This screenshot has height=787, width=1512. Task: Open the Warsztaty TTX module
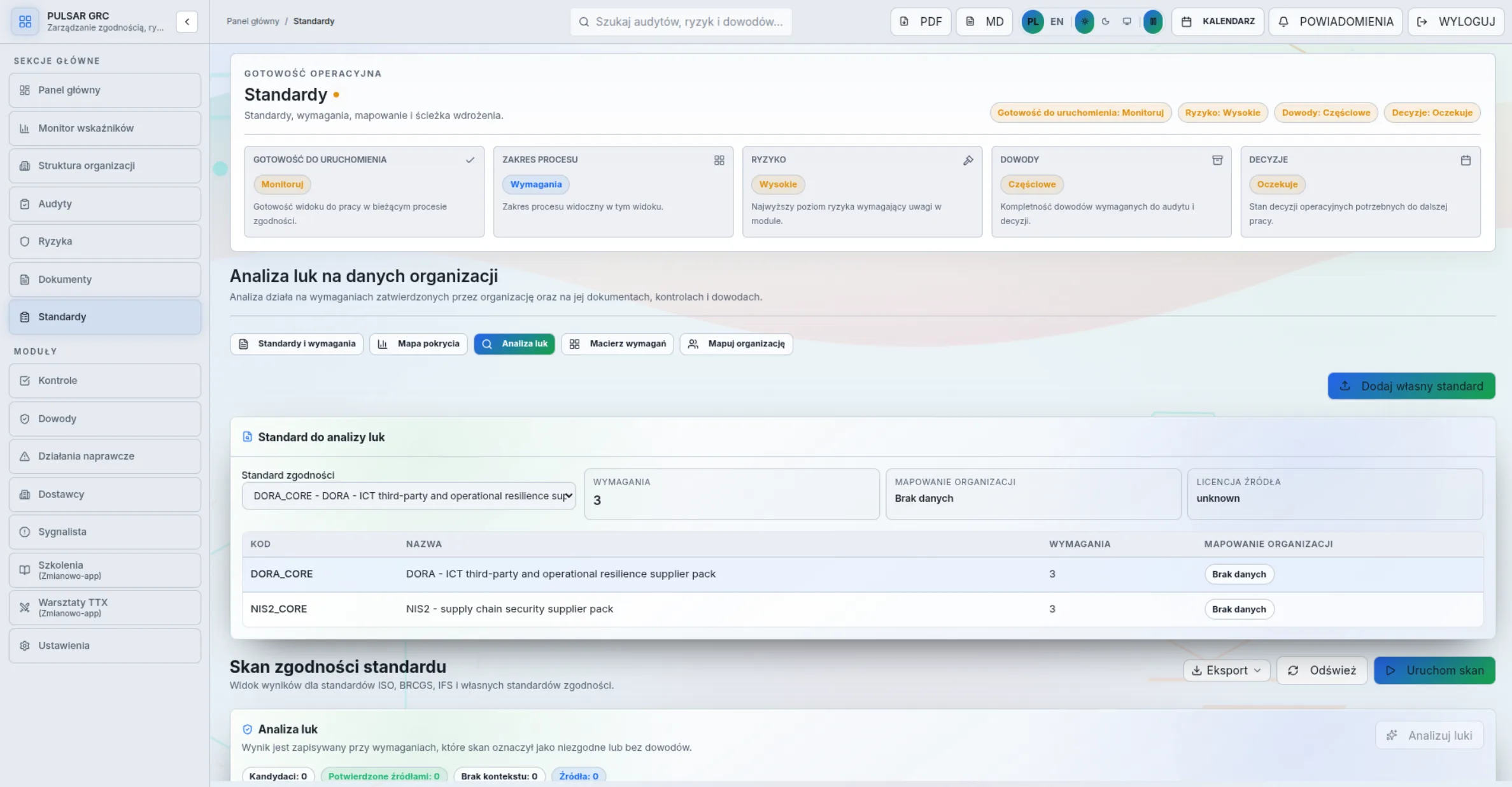click(105, 607)
